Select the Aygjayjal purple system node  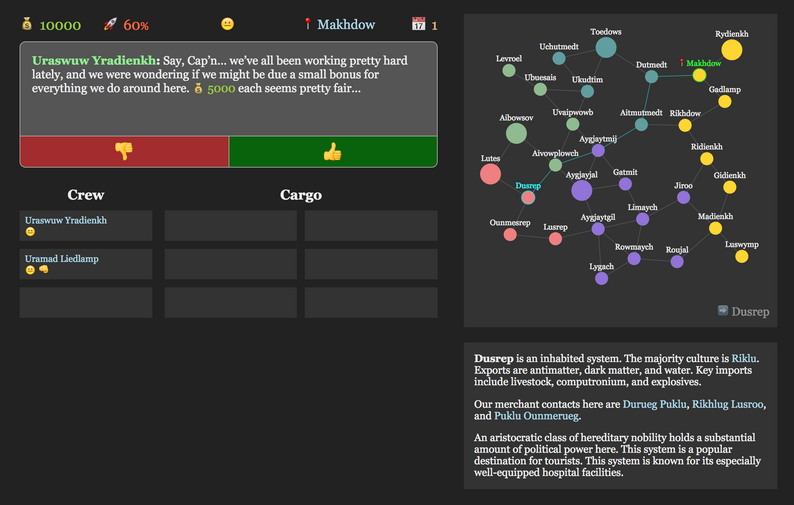tap(582, 190)
